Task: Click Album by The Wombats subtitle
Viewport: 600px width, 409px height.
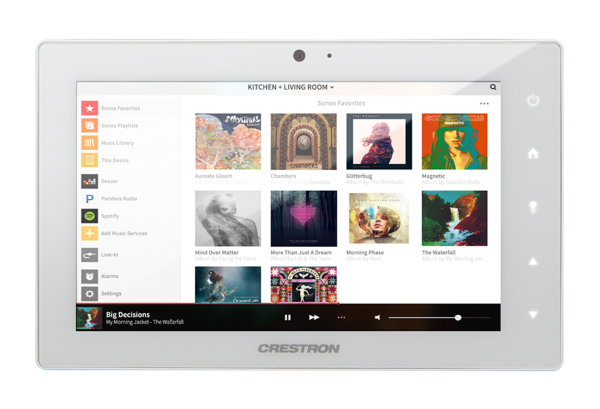Action: [x=374, y=183]
